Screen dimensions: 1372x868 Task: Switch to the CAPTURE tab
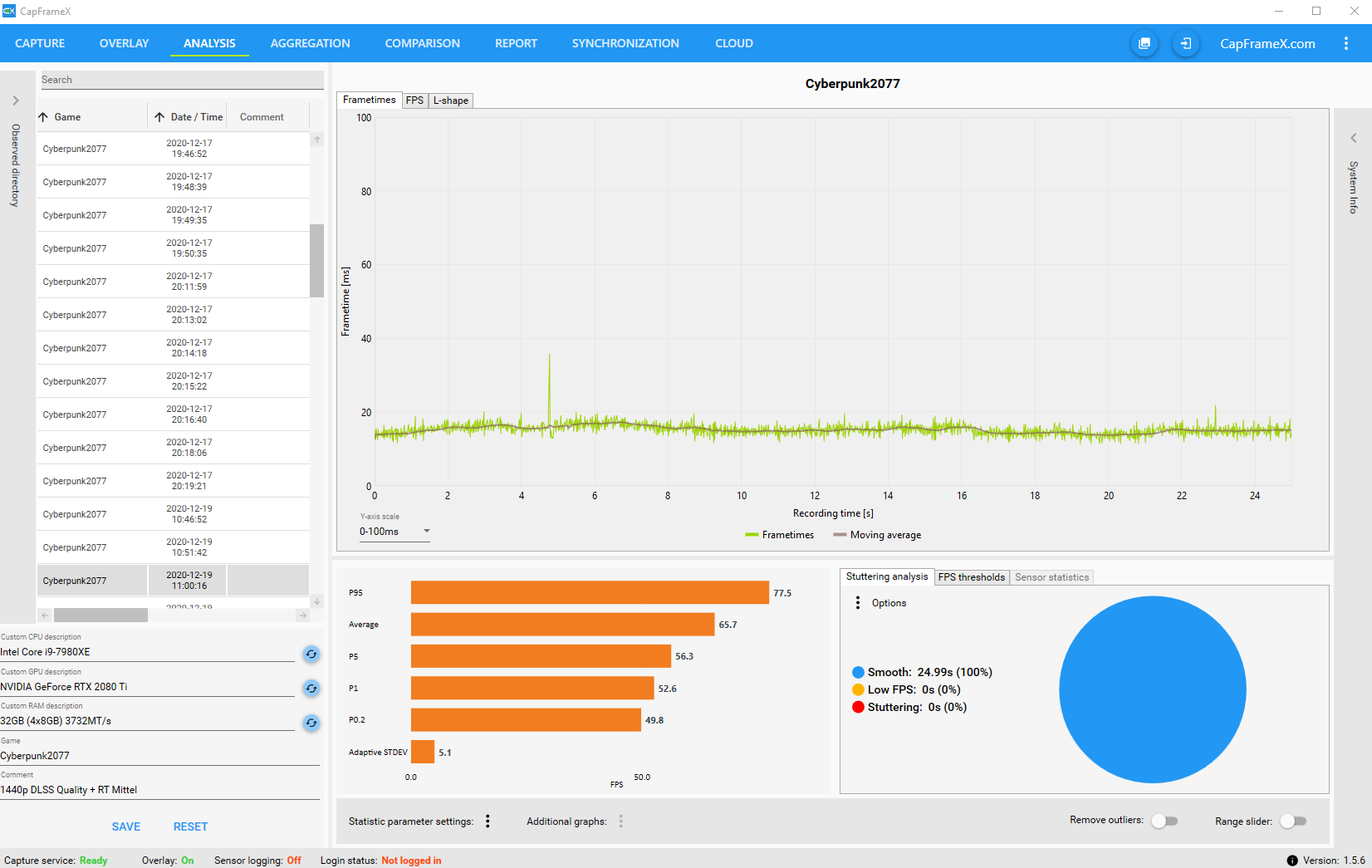coord(40,43)
